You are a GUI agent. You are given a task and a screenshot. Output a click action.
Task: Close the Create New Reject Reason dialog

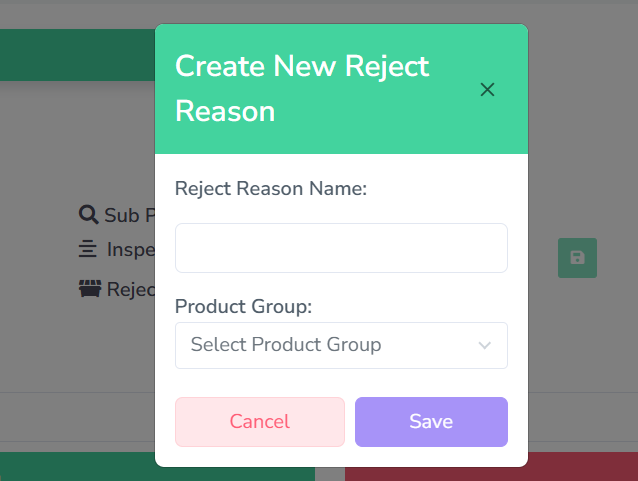coord(487,90)
